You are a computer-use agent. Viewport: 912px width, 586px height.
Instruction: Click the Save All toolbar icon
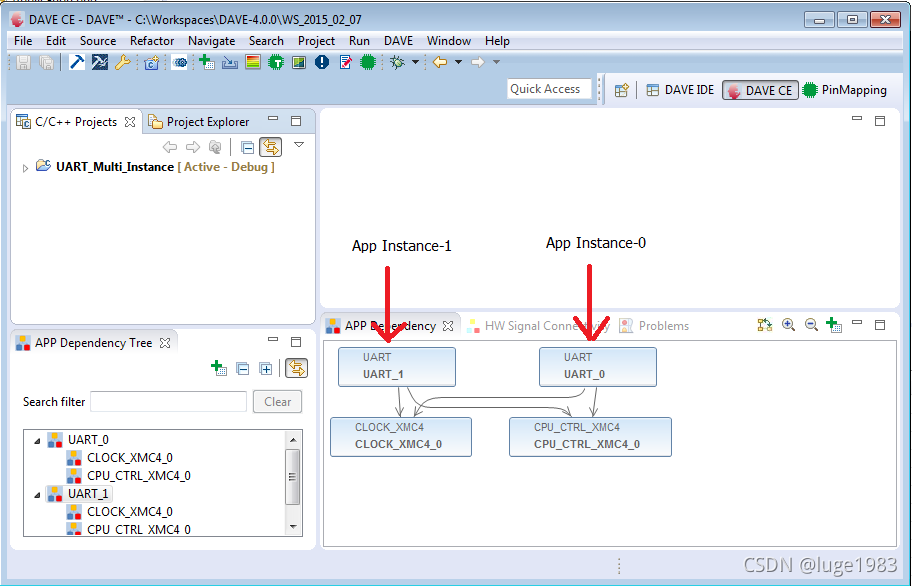pyautogui.click(x=46, y=62)
